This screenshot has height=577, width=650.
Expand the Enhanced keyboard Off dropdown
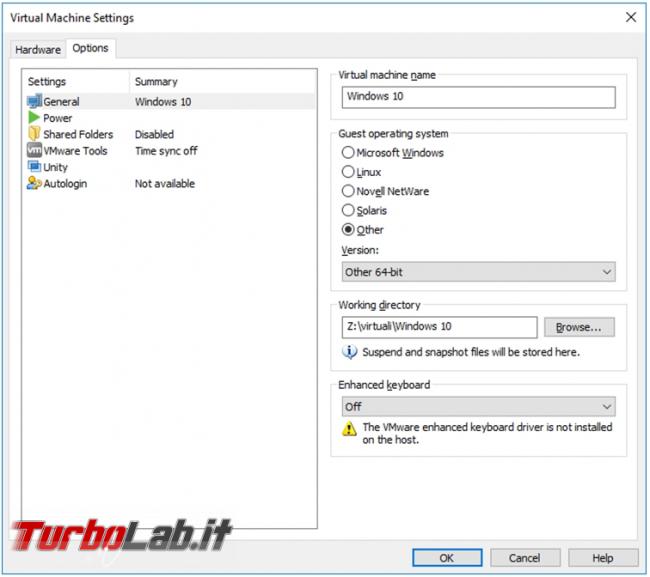tap(478, 407)
